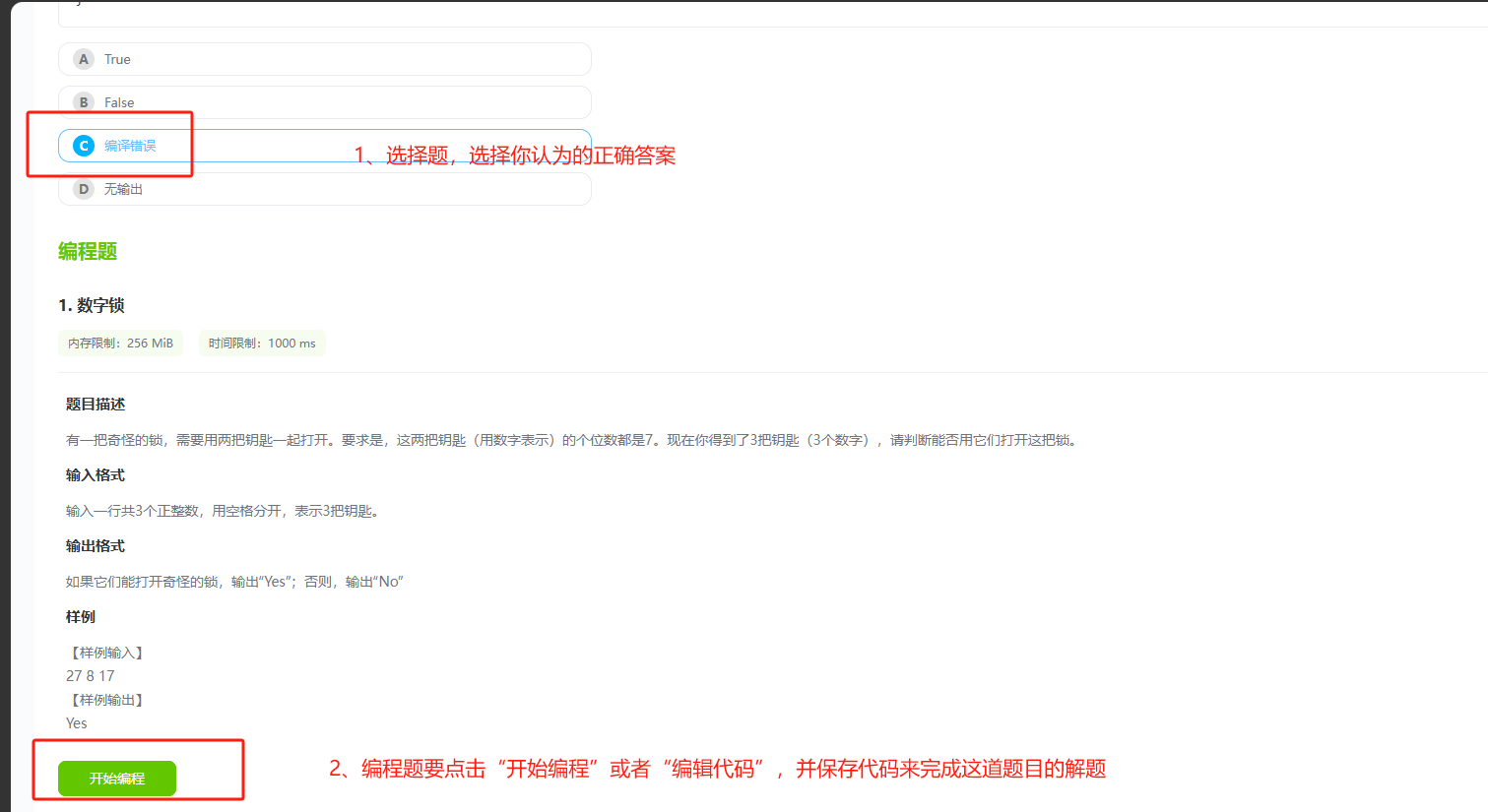Click the sample input line 27 8 17
The height and width of the screenshot is (812, 1488).
pos(91,676)
